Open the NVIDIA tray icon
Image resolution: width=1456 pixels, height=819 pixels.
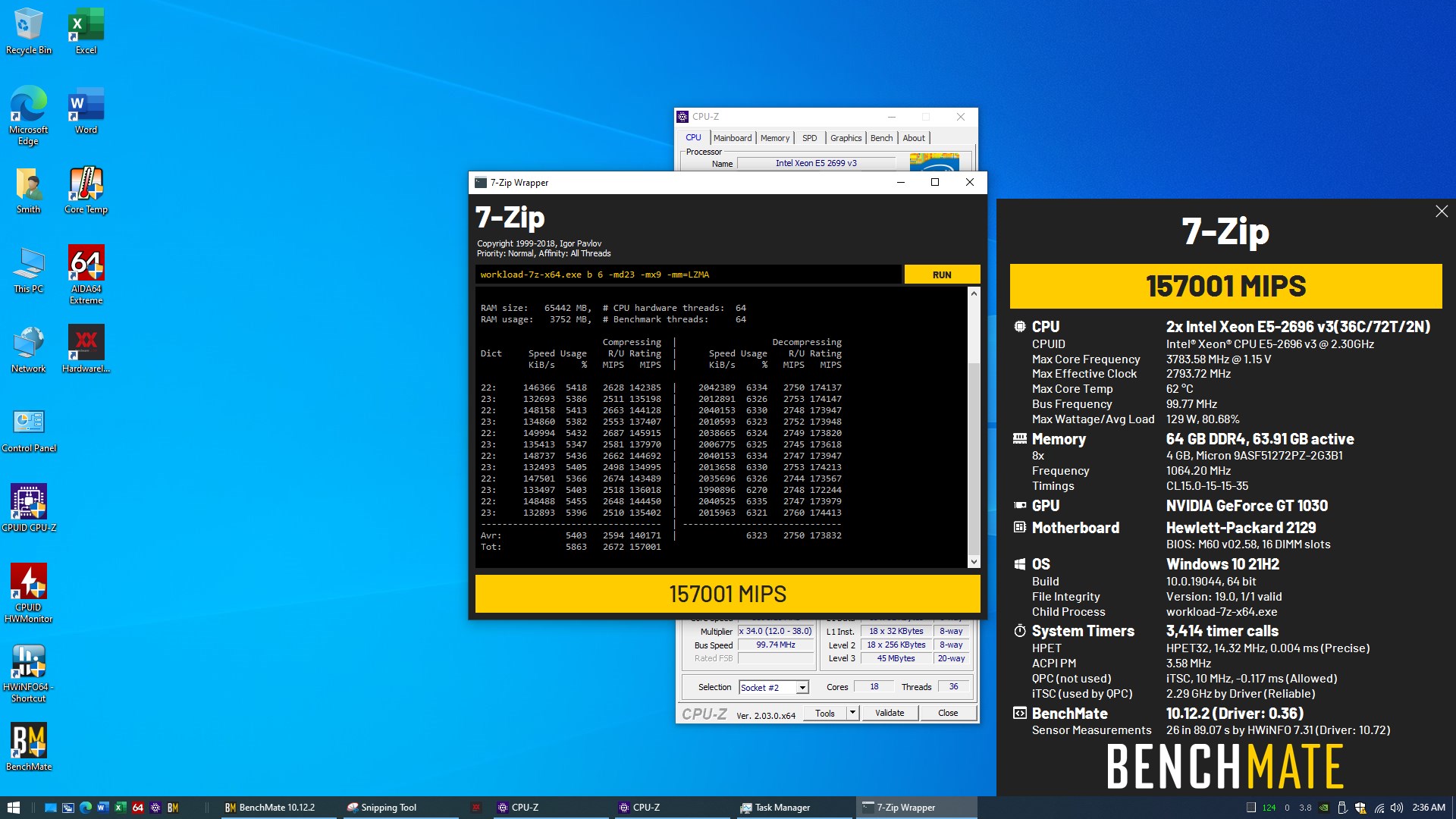[x=1324, y=808]
